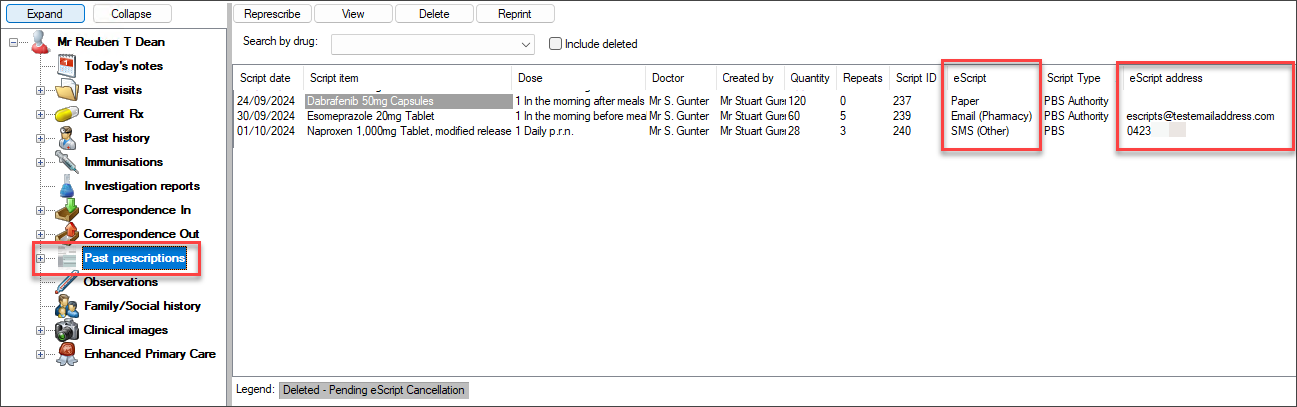
Task: Expand the Correspondence In tree node
Action: click(41, 210)
